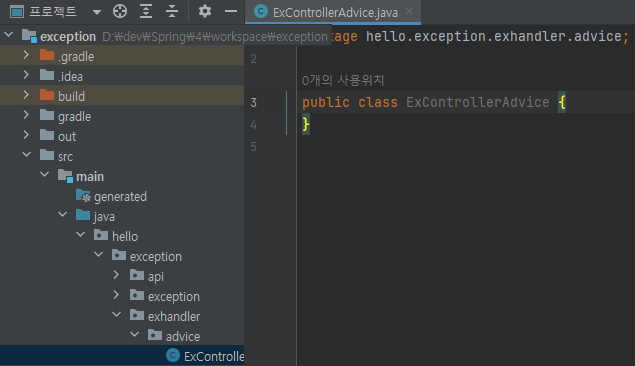Click the closing brace on line 4
The width and height of the screenshot is (635, 366).
pos(306,124)
